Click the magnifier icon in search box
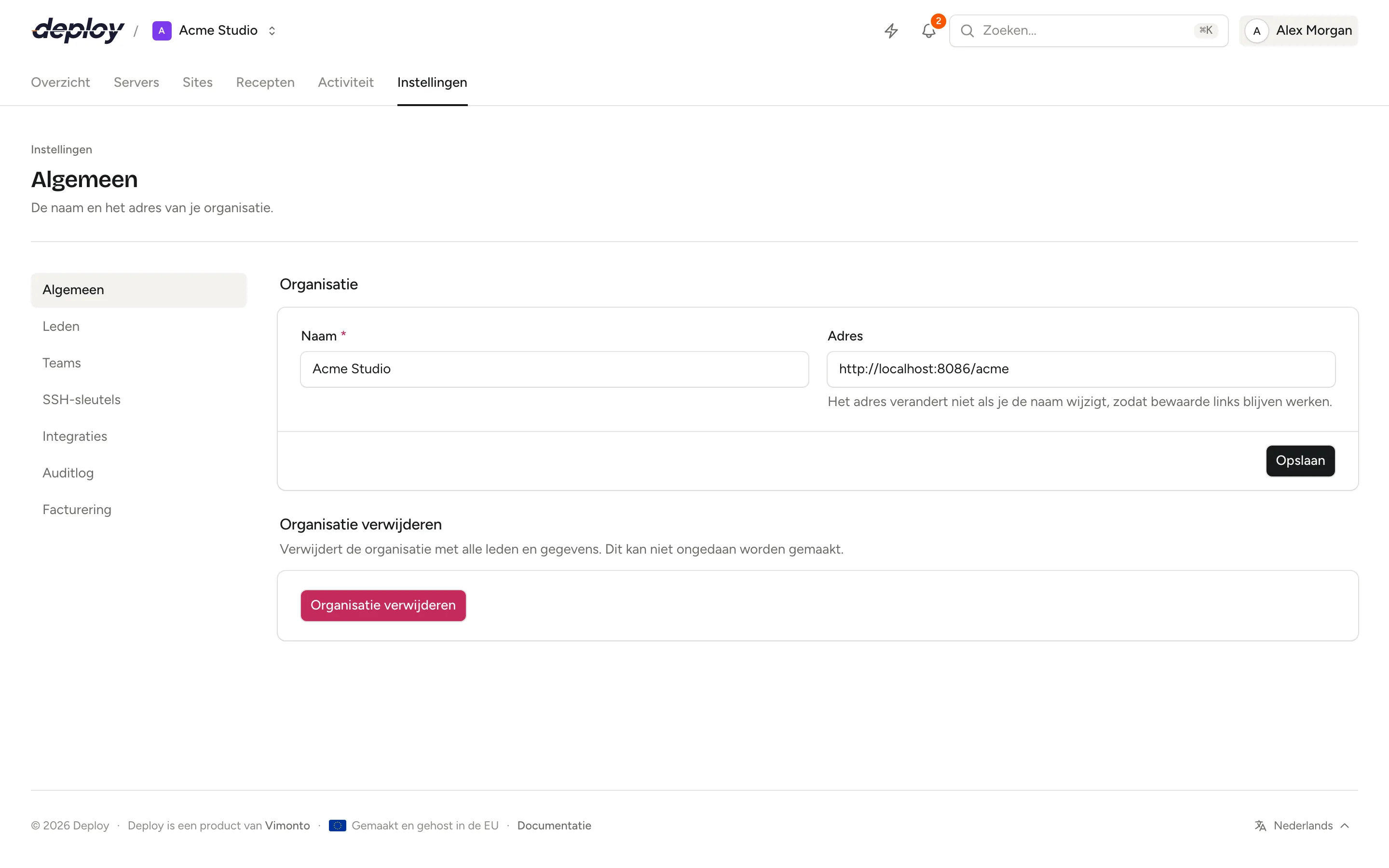Image resolution: width=1389 pixels, height=868 pixels. click(967, 30)
